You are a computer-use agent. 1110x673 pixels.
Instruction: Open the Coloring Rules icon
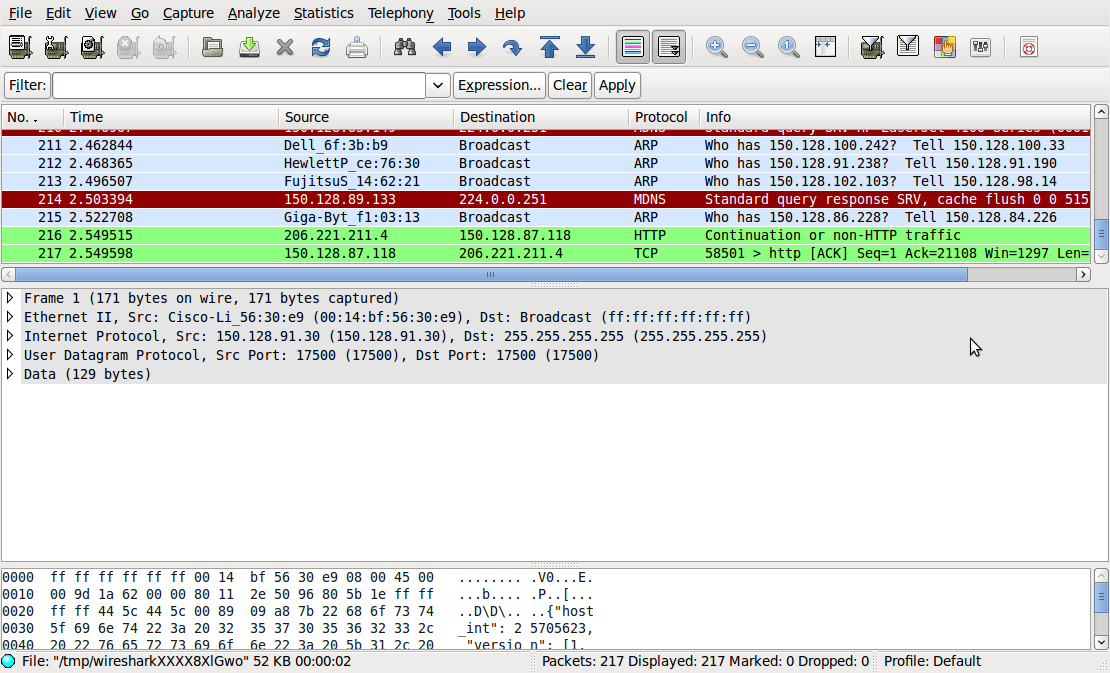pos(944,47)
